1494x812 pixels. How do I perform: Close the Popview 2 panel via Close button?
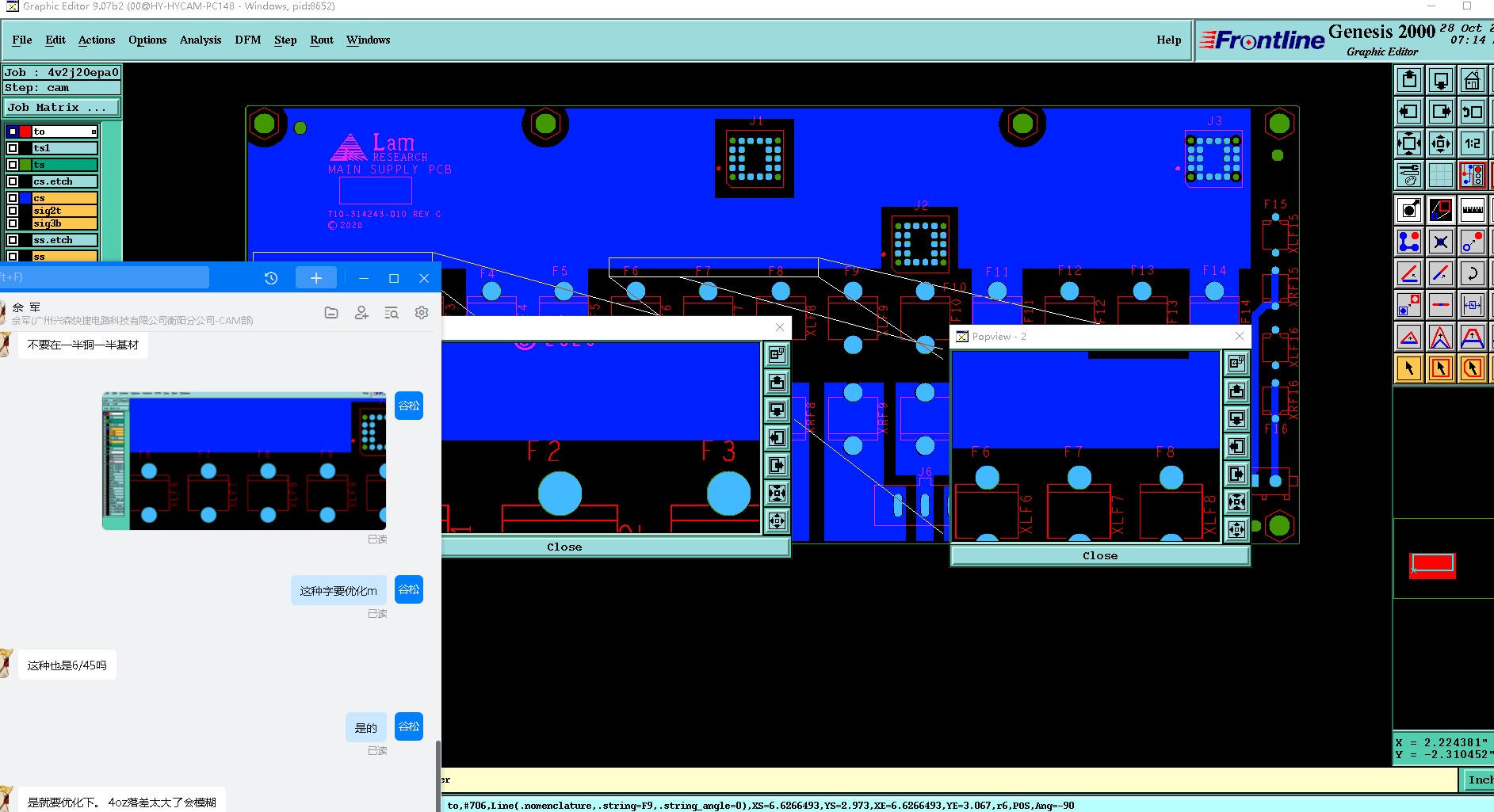coord(1100,556)
